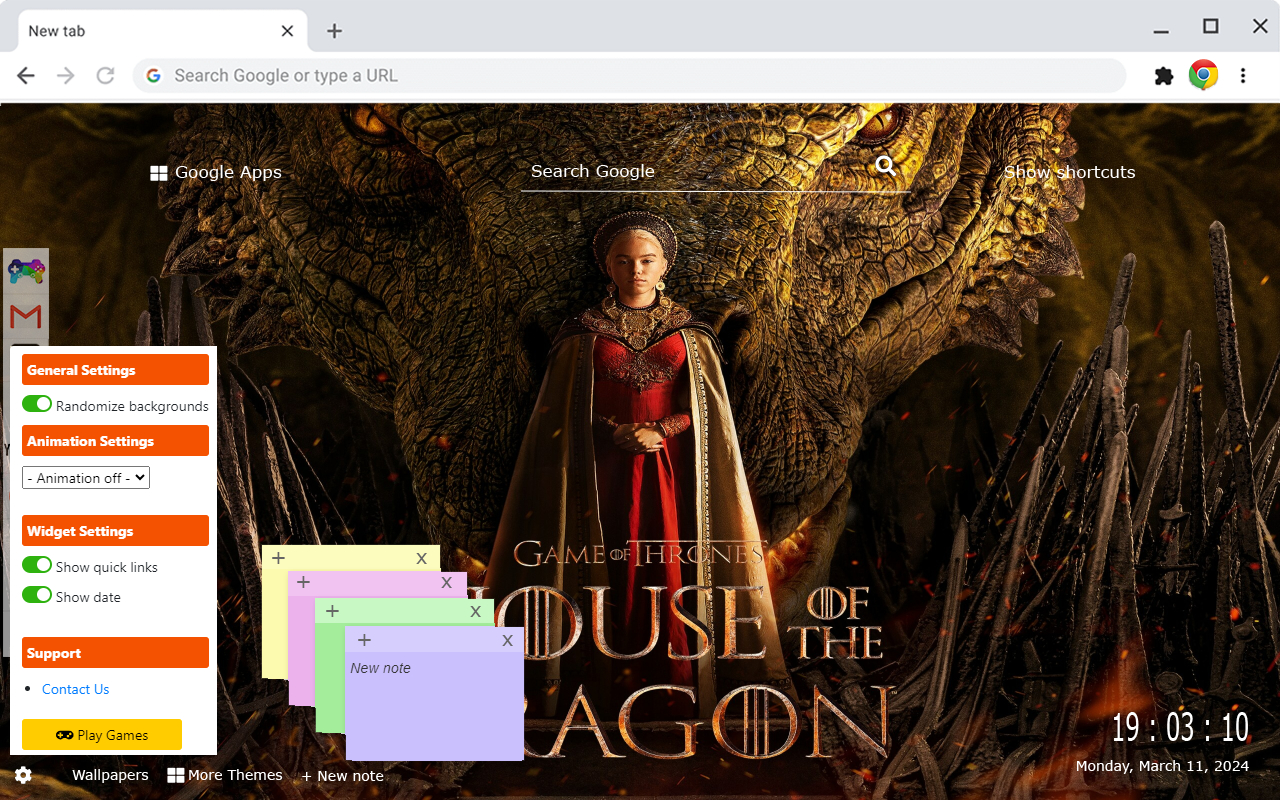The image size is (1280, 800).
Task: Open the game controller quick link icon
Action: click(26, 270)
